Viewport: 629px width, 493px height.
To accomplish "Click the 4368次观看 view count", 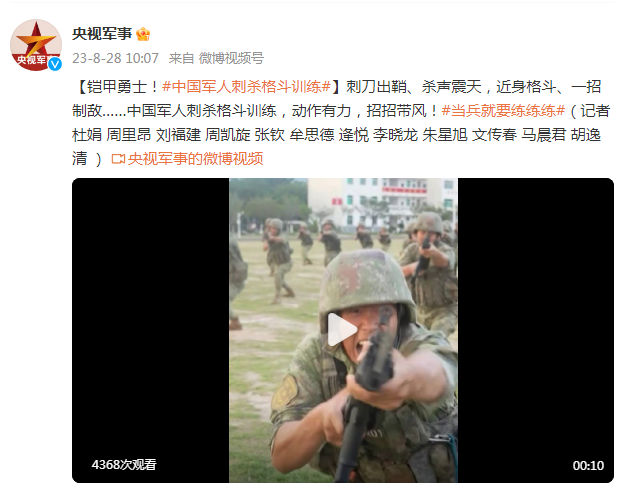I will [x=124, y=465].
